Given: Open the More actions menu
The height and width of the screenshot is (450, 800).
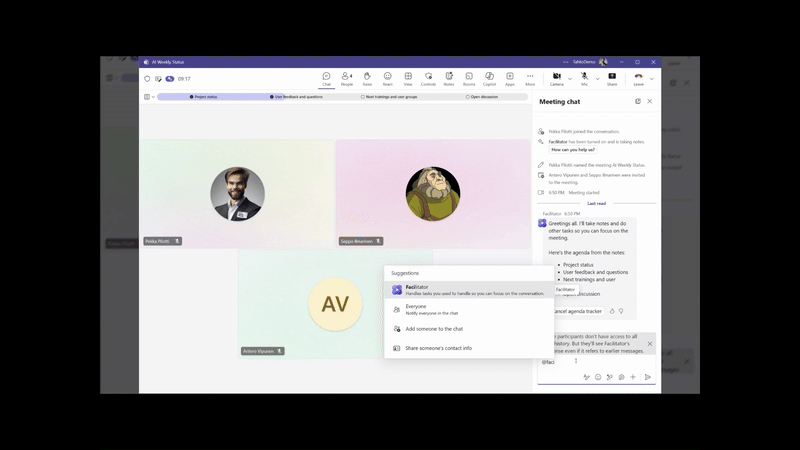Looking at the screenshot, I should tap(530, 78).
